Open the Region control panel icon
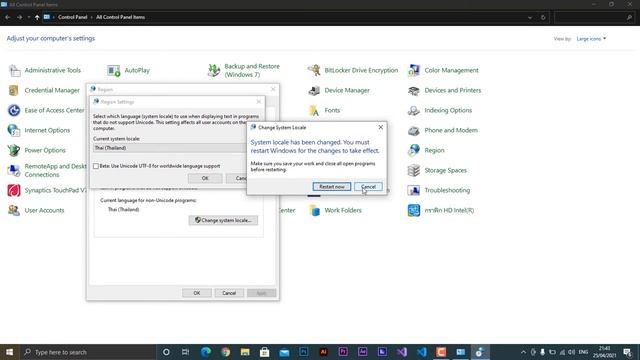Screen dimensions: 640x360 pyautogui.click(x=413, y=150)
